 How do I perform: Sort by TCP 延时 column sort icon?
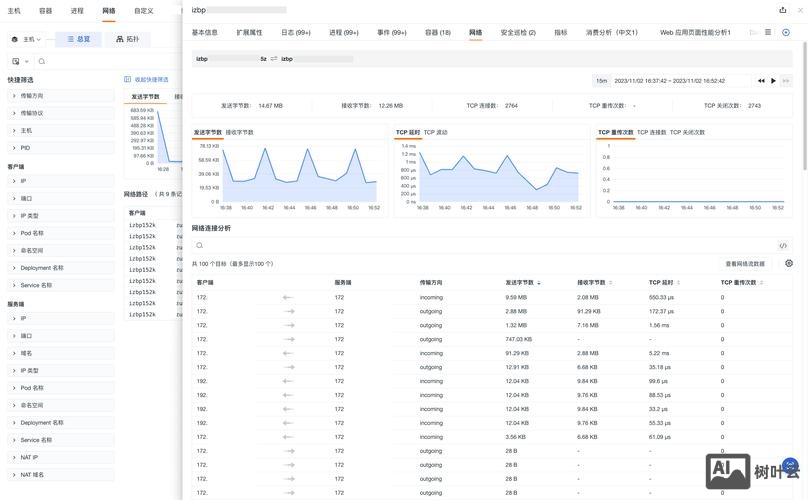[678, 282]
